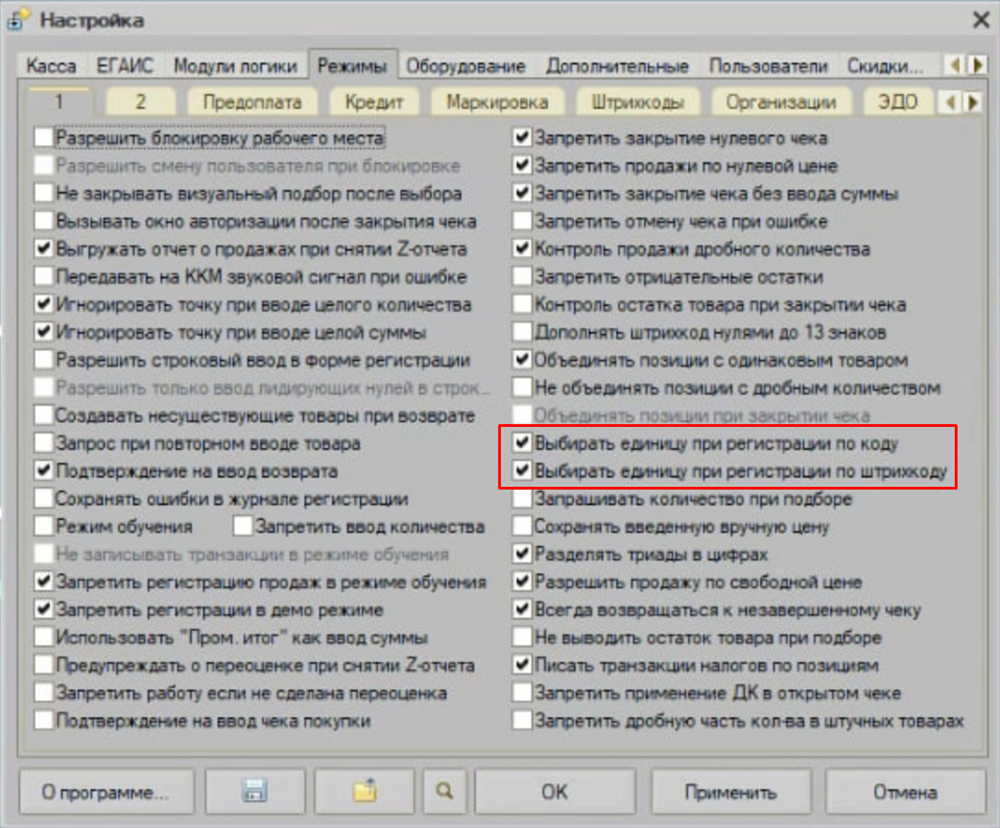
Task: Uncheck Запретить продажи по нулевой цене
Action: coord(522,166)
